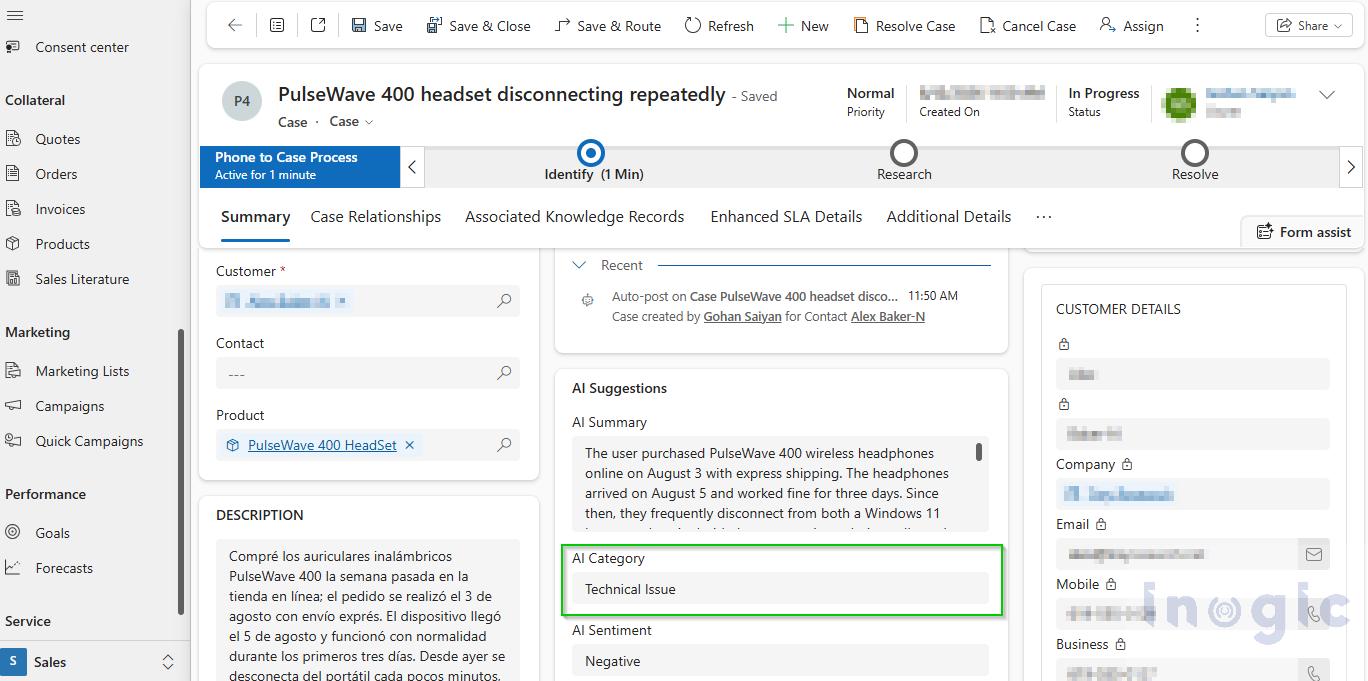Screen dimensions: 1368x681
Task: Open Quotes in sidebar
Action: point(58,139)
